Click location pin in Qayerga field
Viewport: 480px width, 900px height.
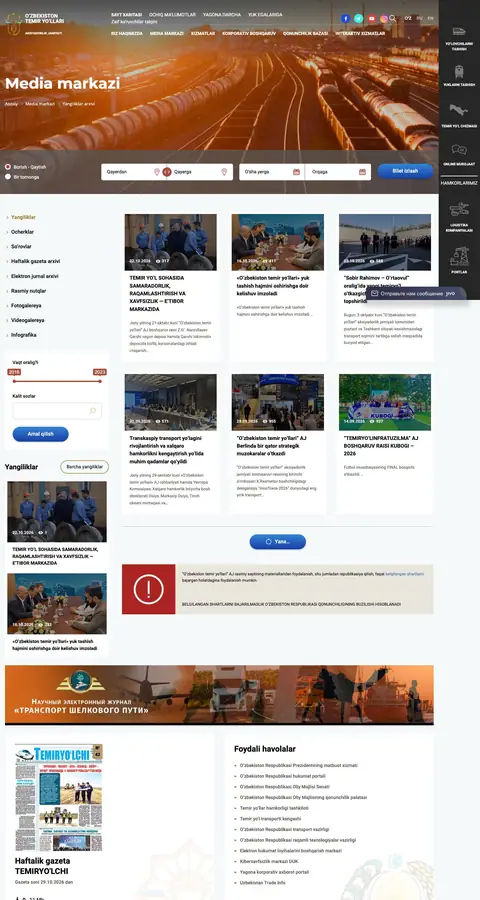pyautogui.click(x=224, y=172)
